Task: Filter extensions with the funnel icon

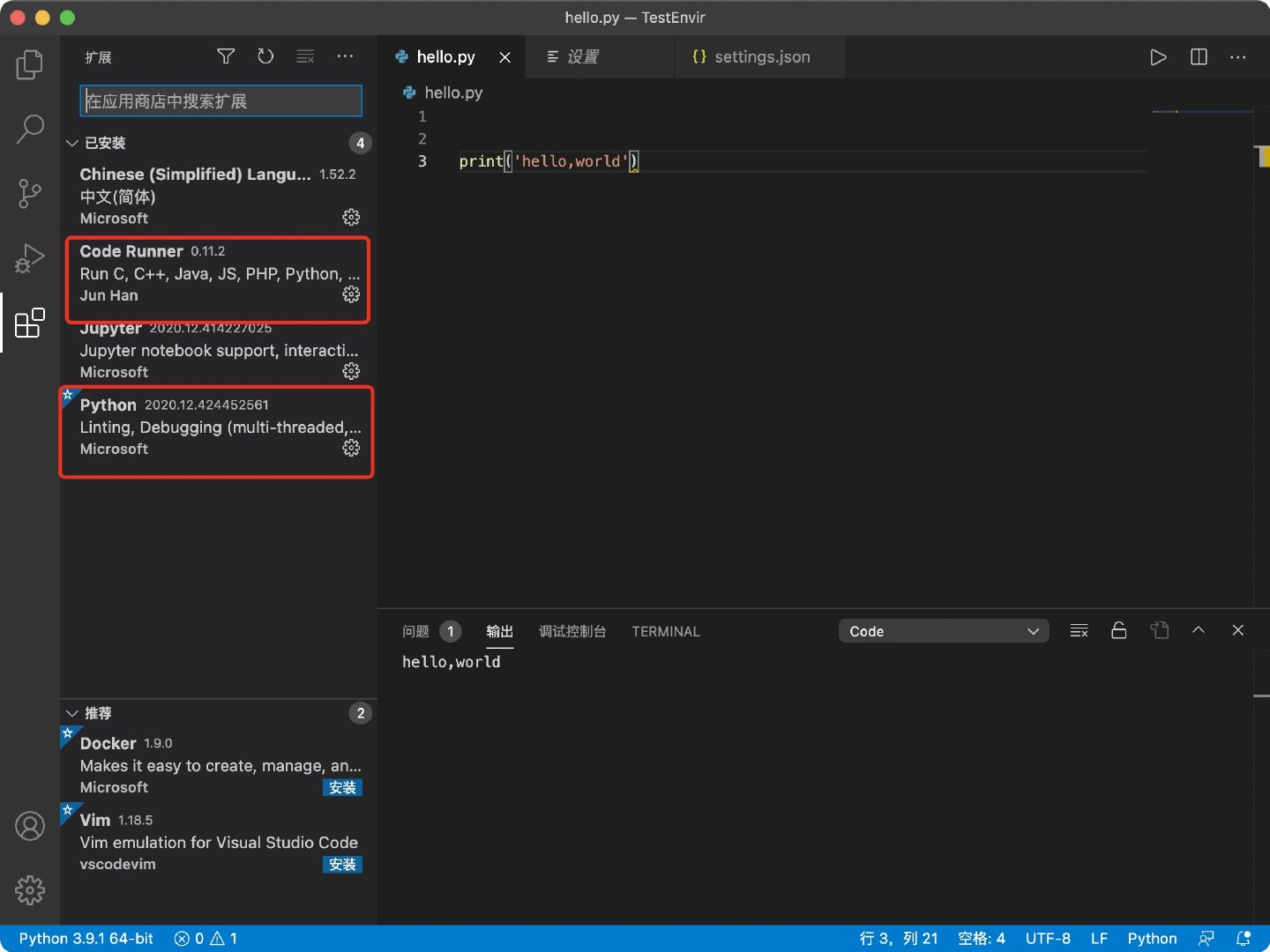Action: [226, 56]
